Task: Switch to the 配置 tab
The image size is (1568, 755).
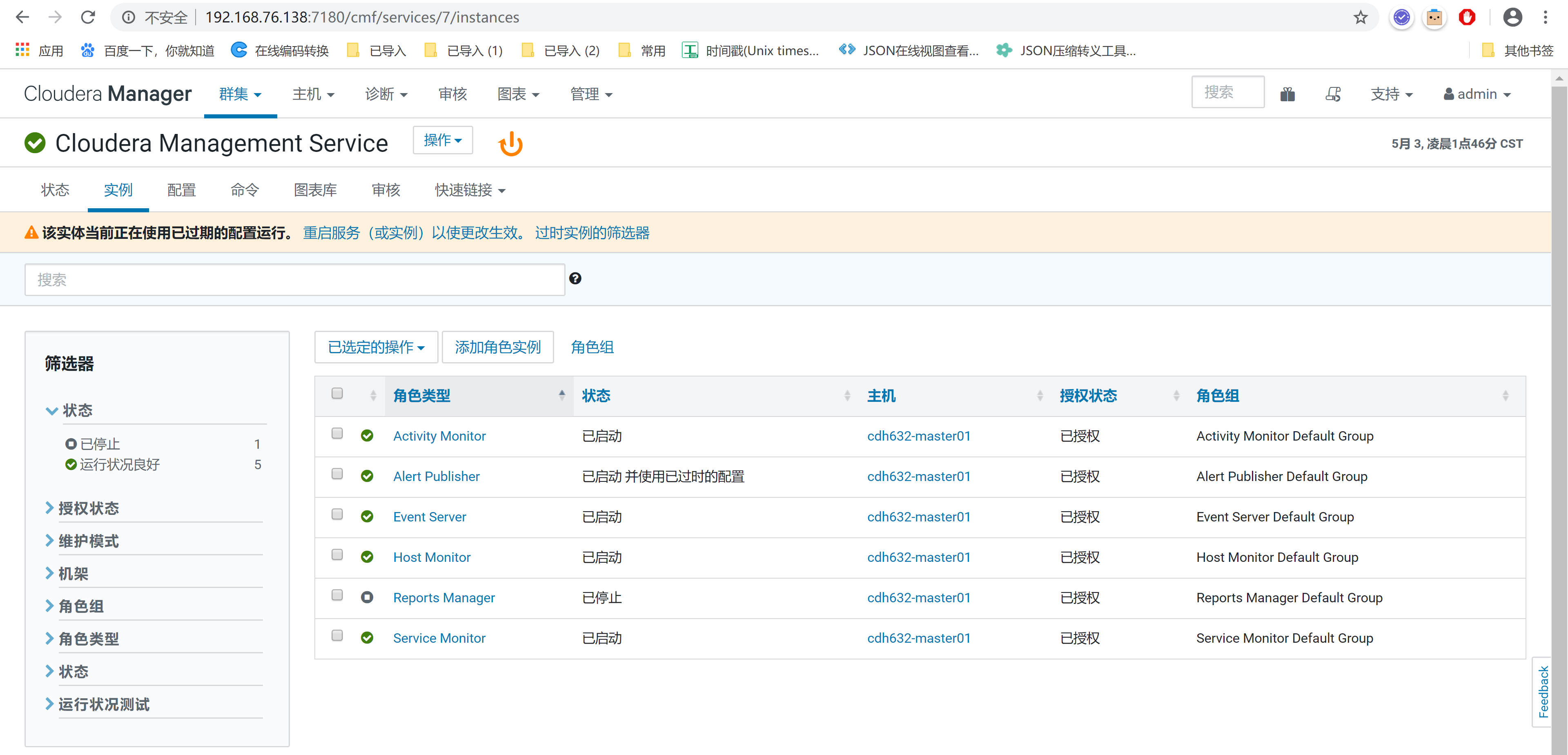Action: pyautogui.click(x=181, y=191)
